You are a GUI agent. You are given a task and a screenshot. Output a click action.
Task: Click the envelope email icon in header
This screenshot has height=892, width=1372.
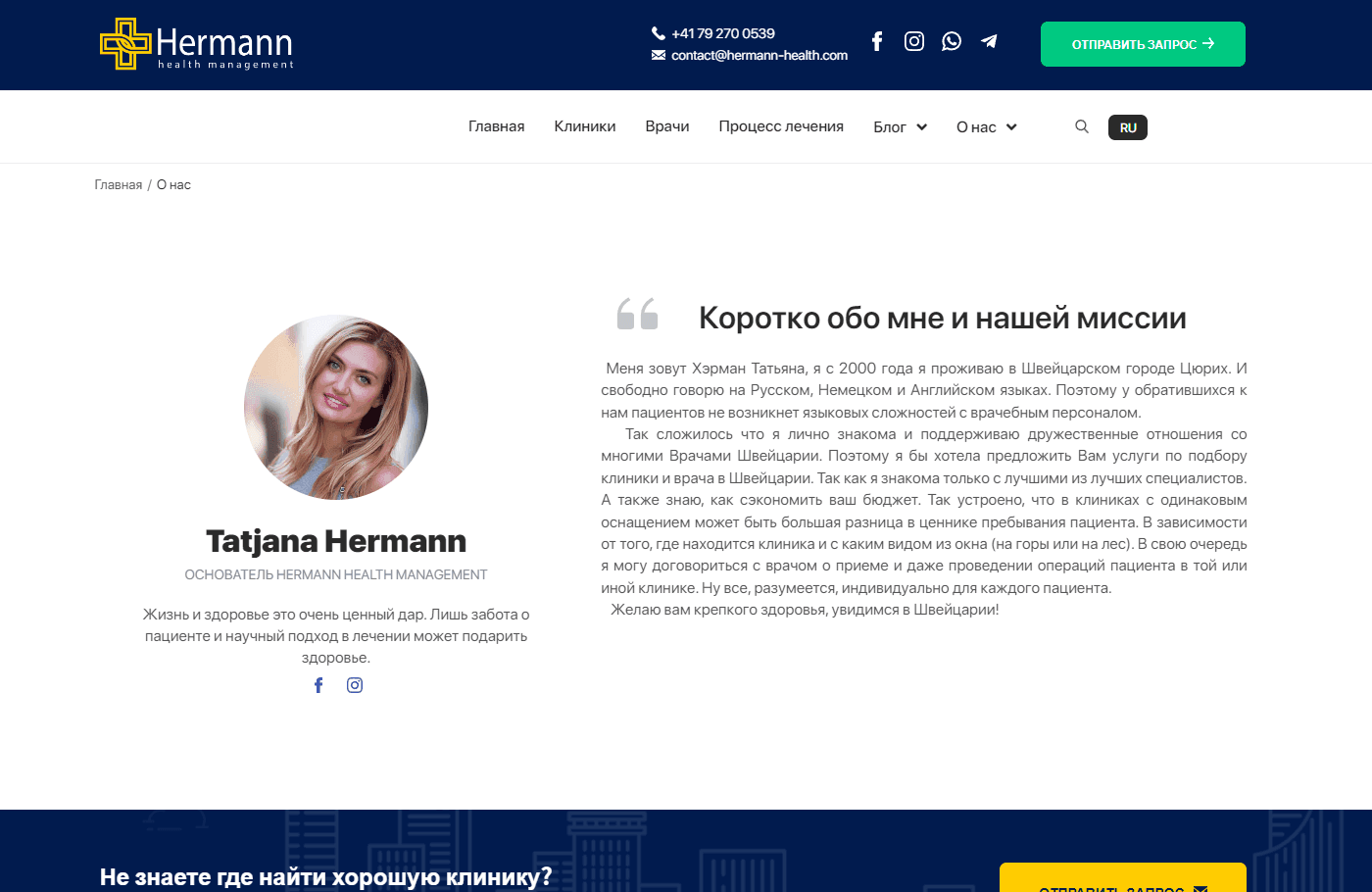pyautogui.click(x=659, y=55)
